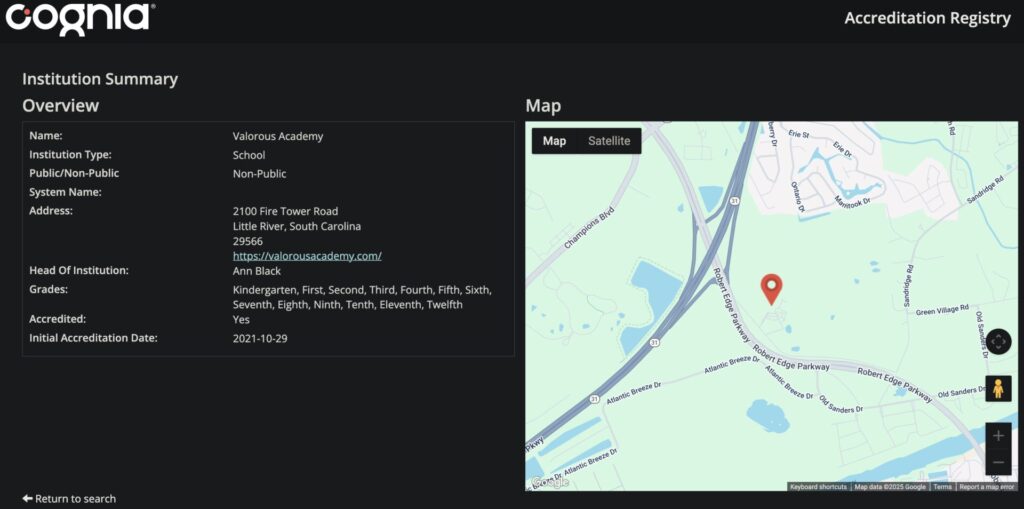Viewport: 1024px width, 509px height.
Task: Select the name Valorous Academy
Action: [278, 137]
